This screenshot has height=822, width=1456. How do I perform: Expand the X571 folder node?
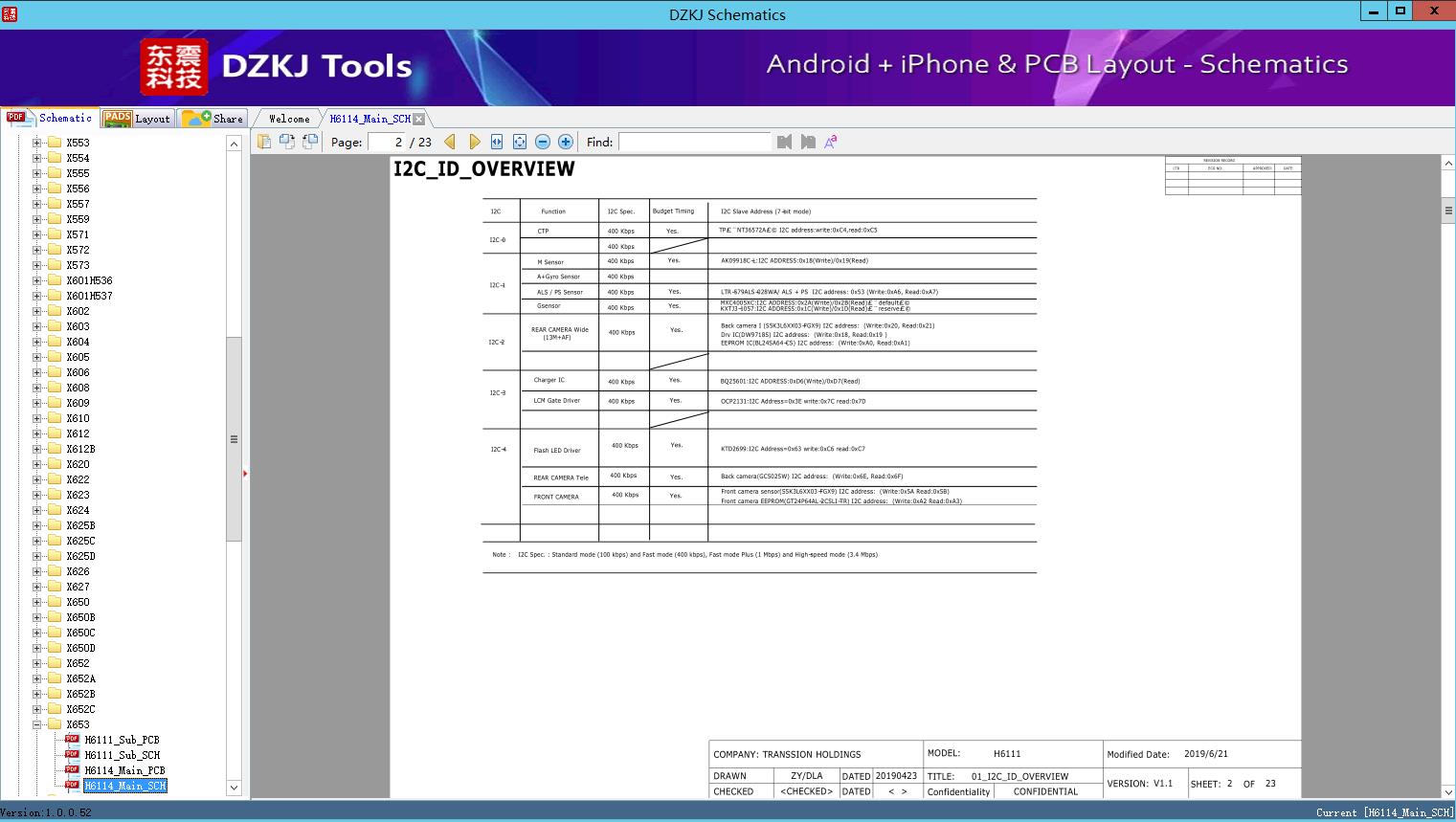(36, 234)
